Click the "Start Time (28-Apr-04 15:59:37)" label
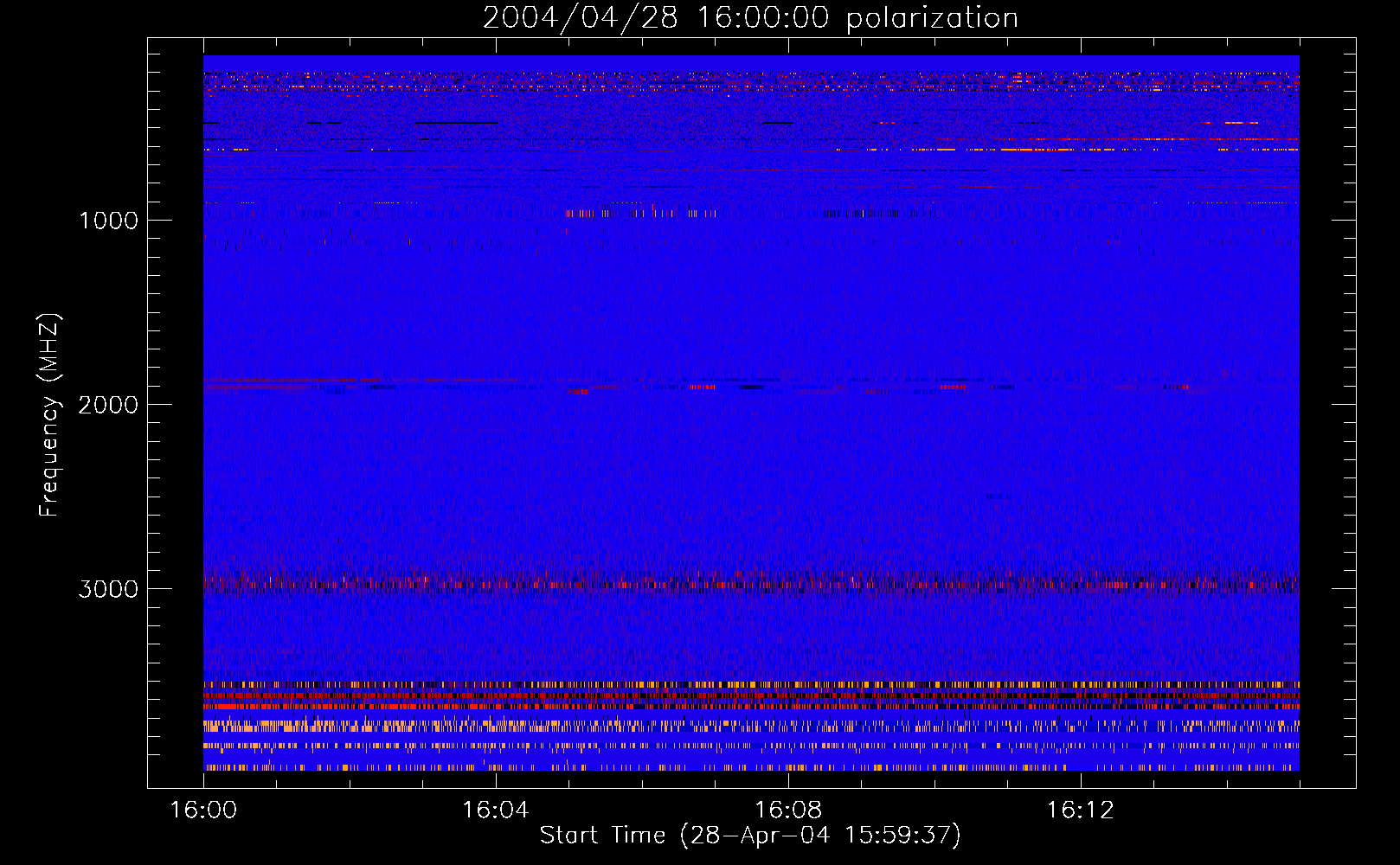Viewport: 1400px width, 865px height. [750, 836]
